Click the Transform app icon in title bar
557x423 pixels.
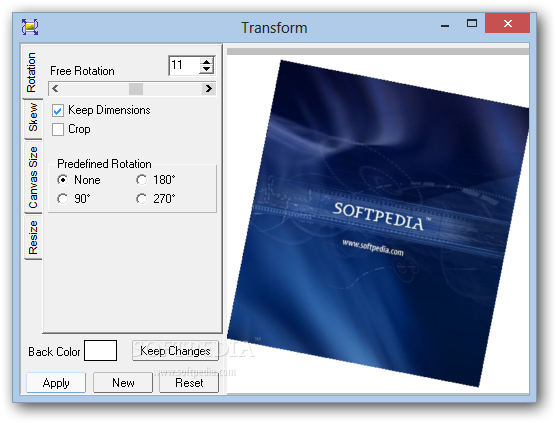(x=30, y=27)
